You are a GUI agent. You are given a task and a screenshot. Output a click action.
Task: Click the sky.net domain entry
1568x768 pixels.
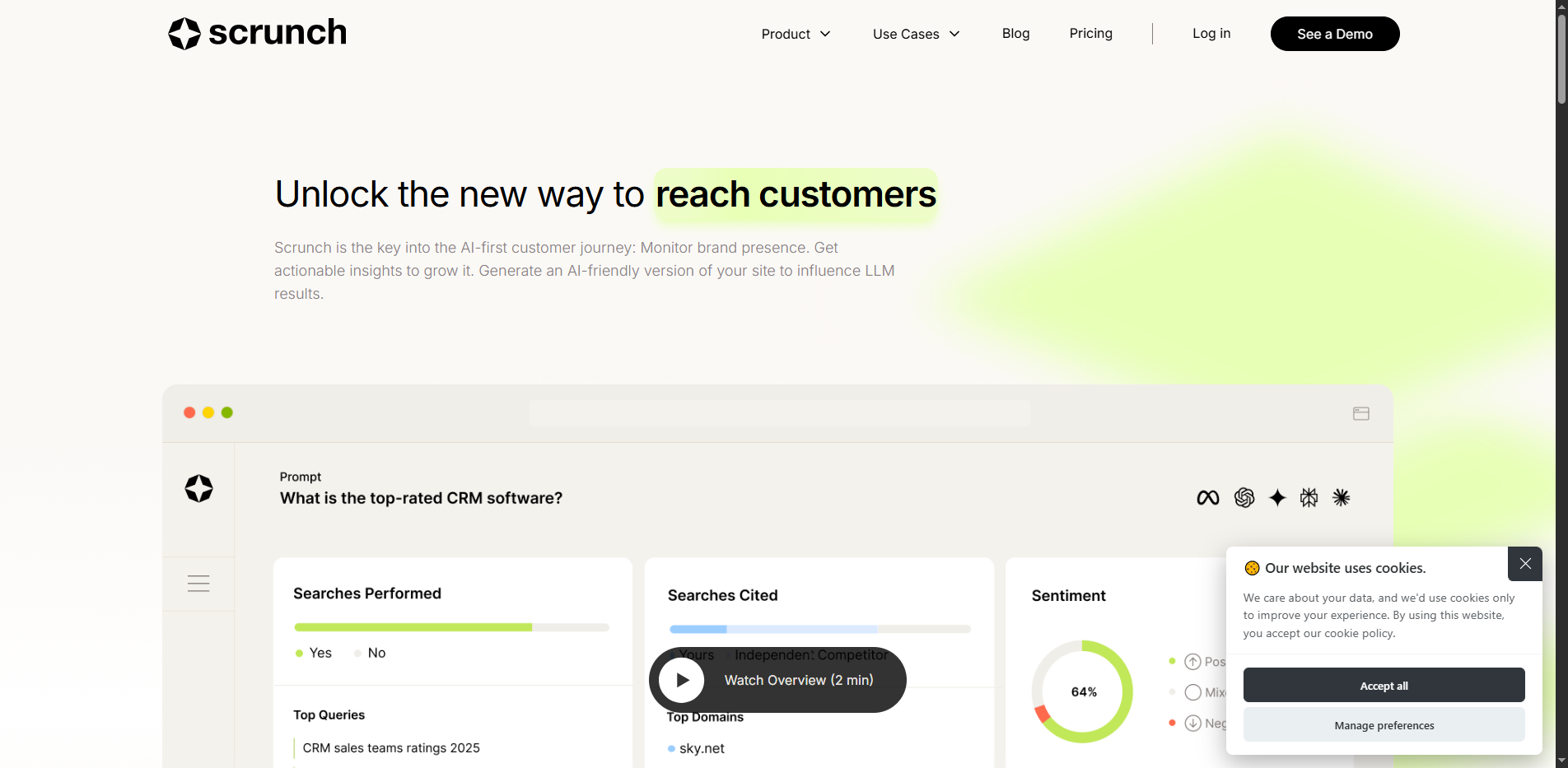click(697, 748)
